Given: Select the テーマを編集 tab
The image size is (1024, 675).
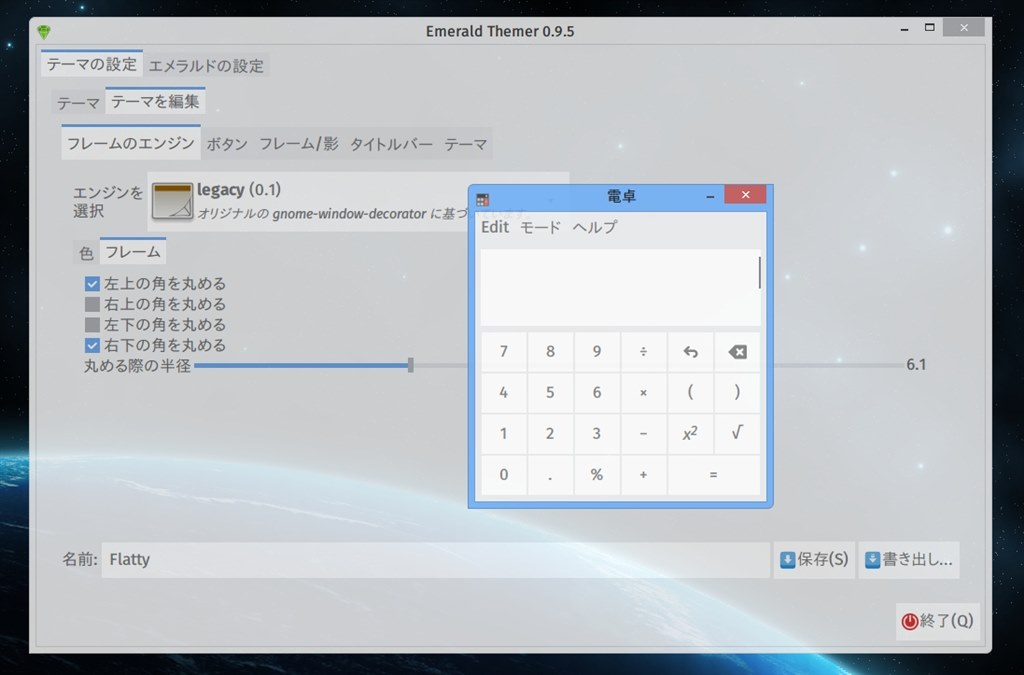Looking at the screenshot, I should pos(155,101).
